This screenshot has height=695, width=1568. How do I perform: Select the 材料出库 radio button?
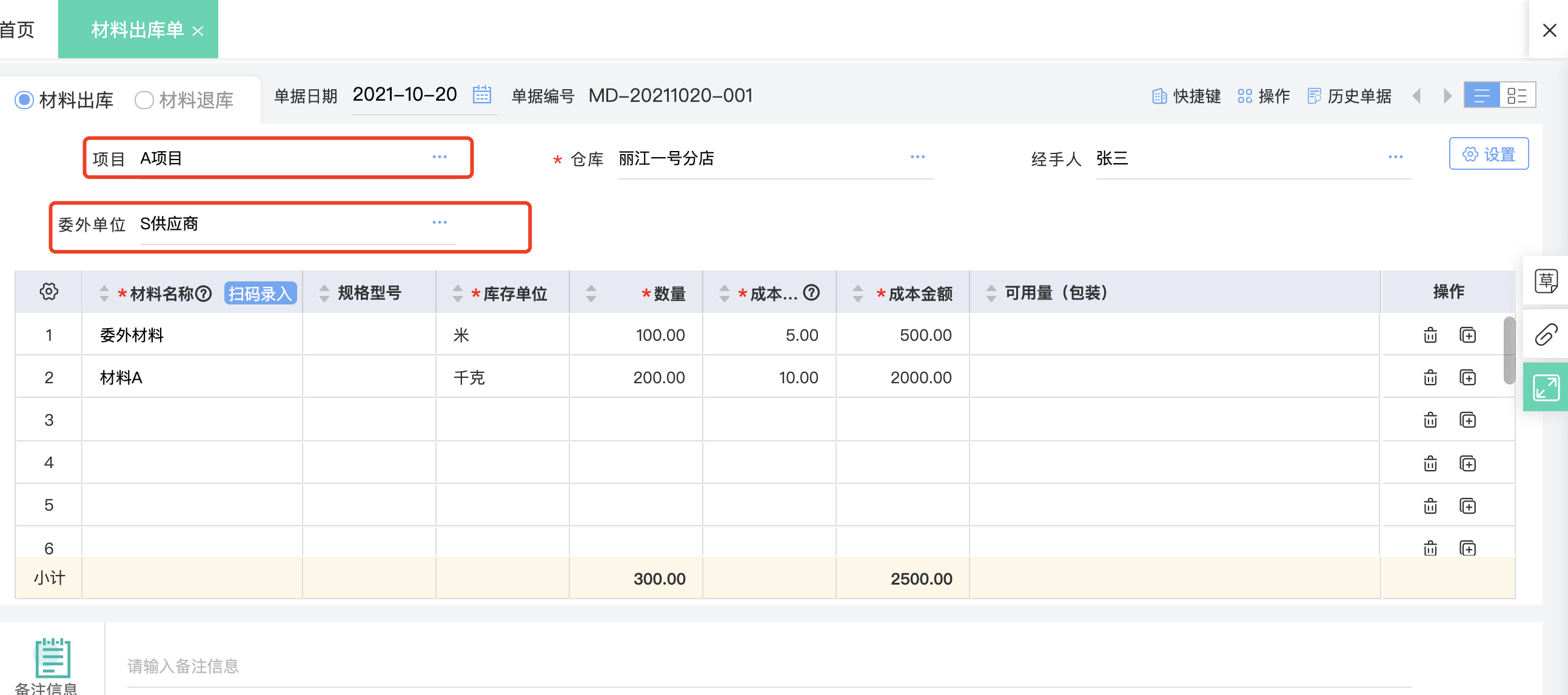pyautogui.click(x=24, y=100)
